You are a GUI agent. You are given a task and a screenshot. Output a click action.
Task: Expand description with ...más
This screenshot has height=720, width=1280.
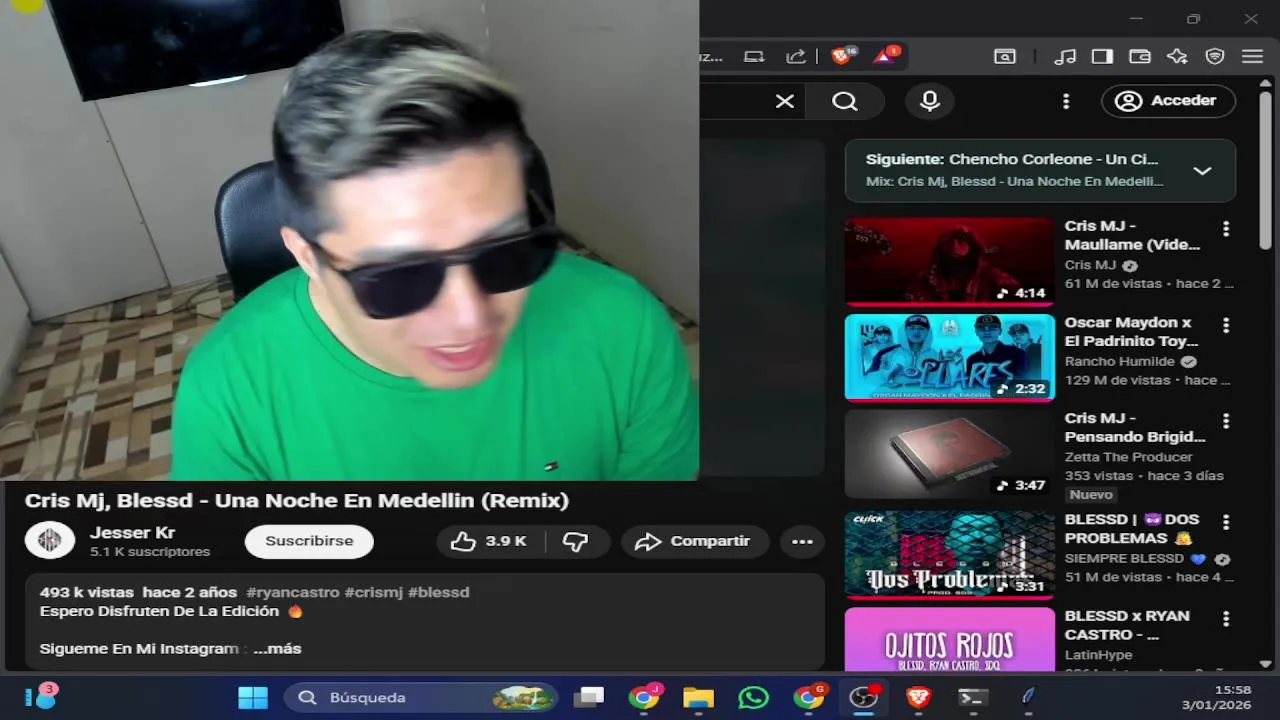pos(277,648)
